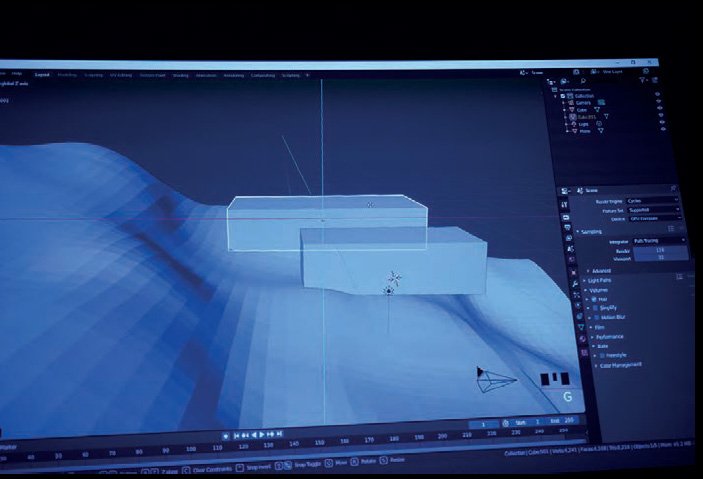The image size is (703, 479).
Task: Open the Layout workspace tab
Action: (x=42, y=74)
